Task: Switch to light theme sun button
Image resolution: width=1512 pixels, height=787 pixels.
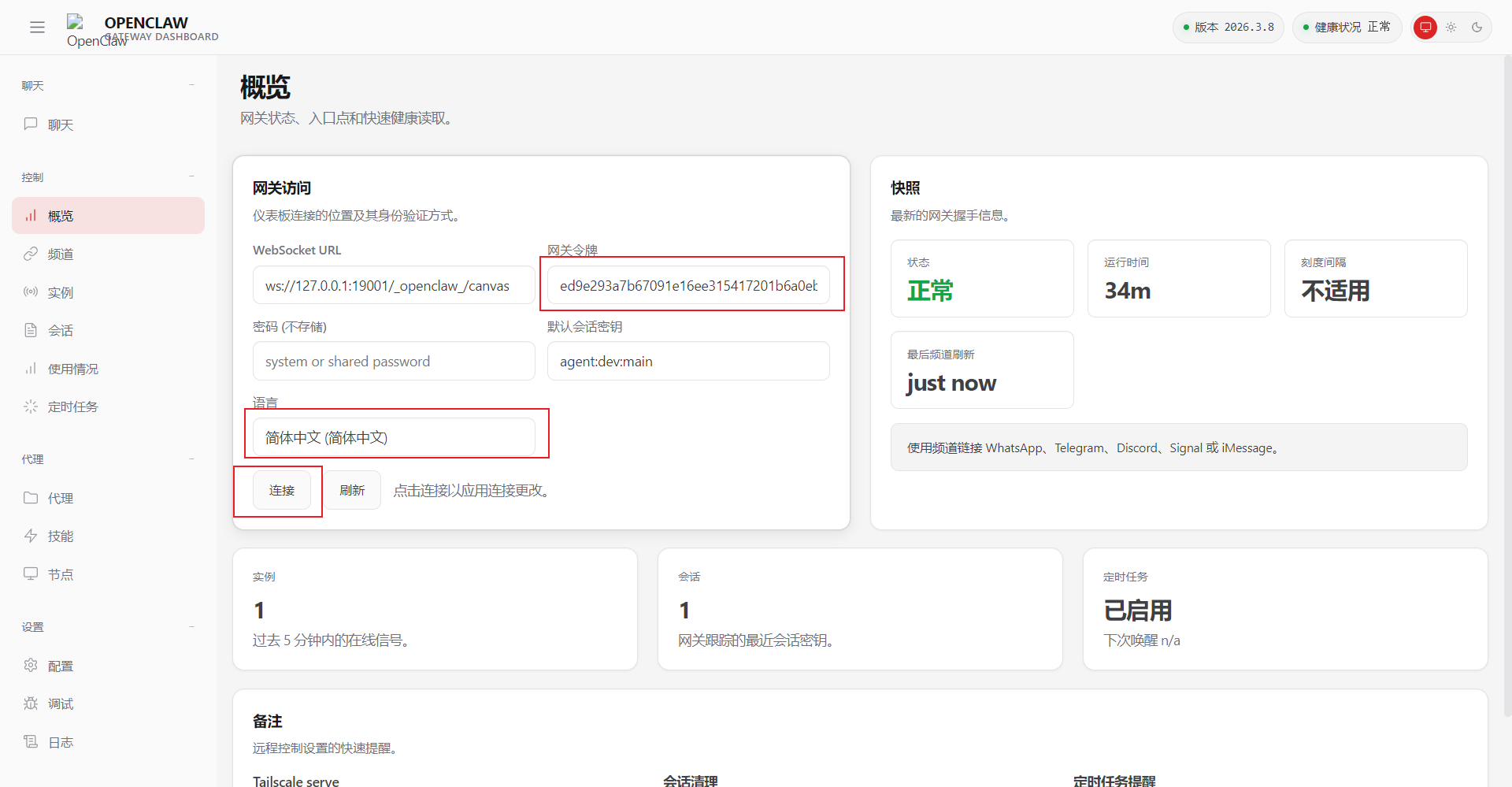Action: (x=1451, y=28)
